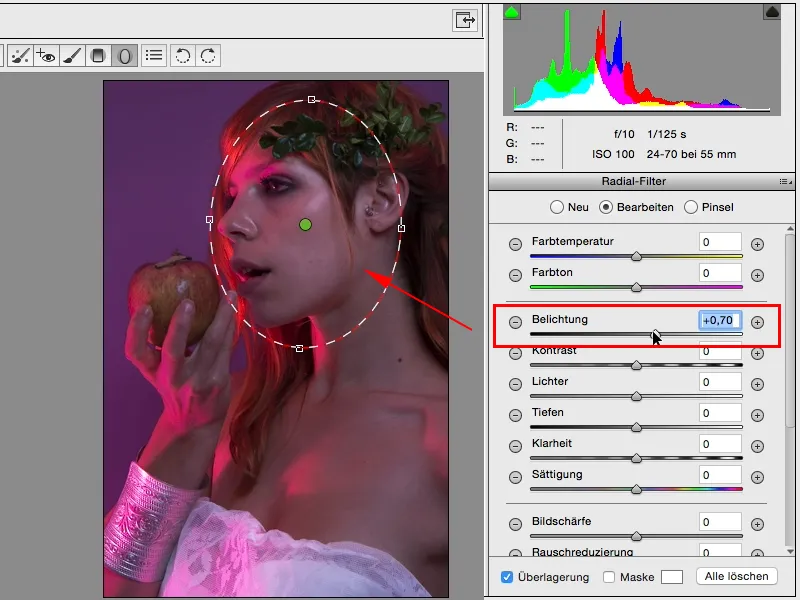Focus the Lichter value field
This screenshot has height=600, width=800.
tap(720, 382)
